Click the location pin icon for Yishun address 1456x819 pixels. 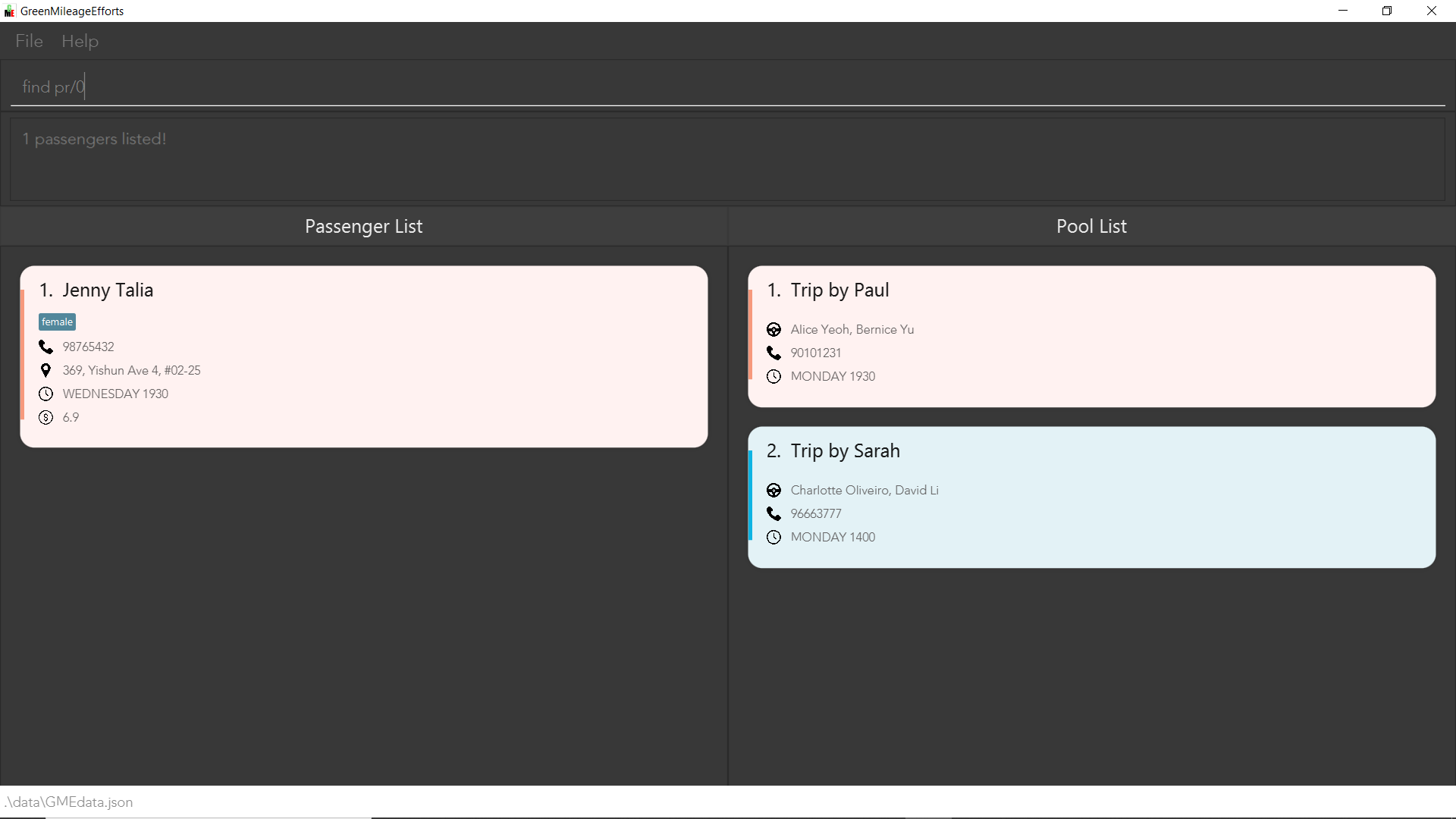coord(45,370)
